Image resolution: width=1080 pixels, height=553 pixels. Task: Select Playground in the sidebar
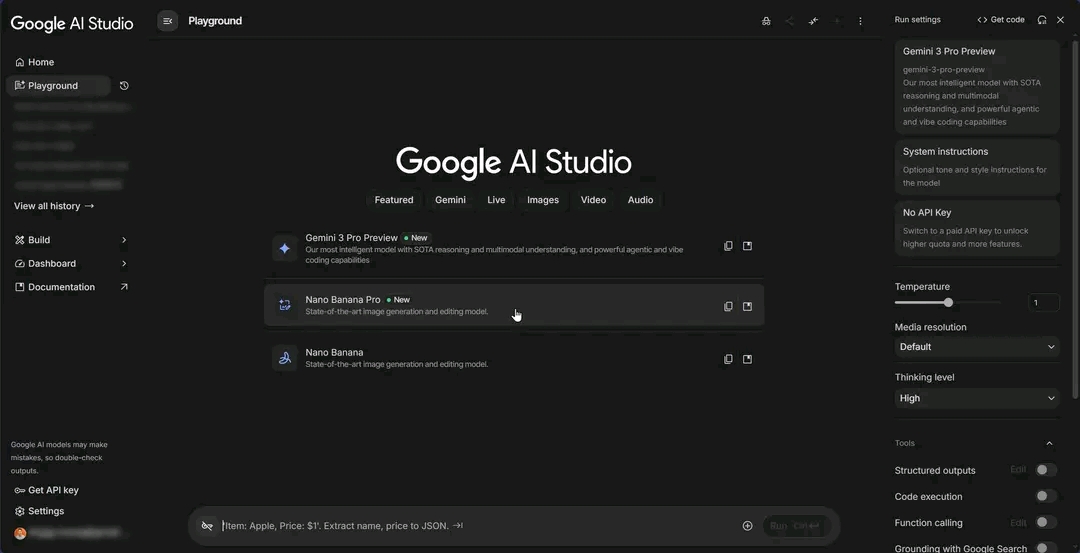pyautogui.click(x=59, y=86)
